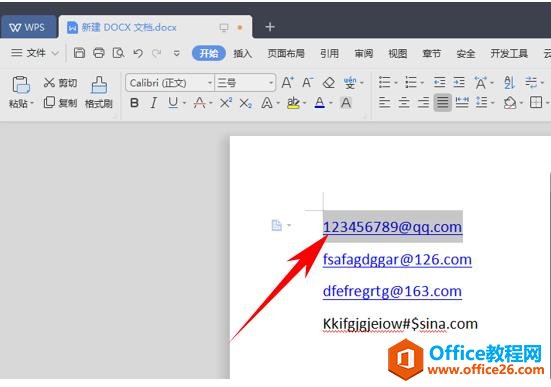Open the 视图 ribbon tab
The image size is (551, 387).
coord(398,53)
